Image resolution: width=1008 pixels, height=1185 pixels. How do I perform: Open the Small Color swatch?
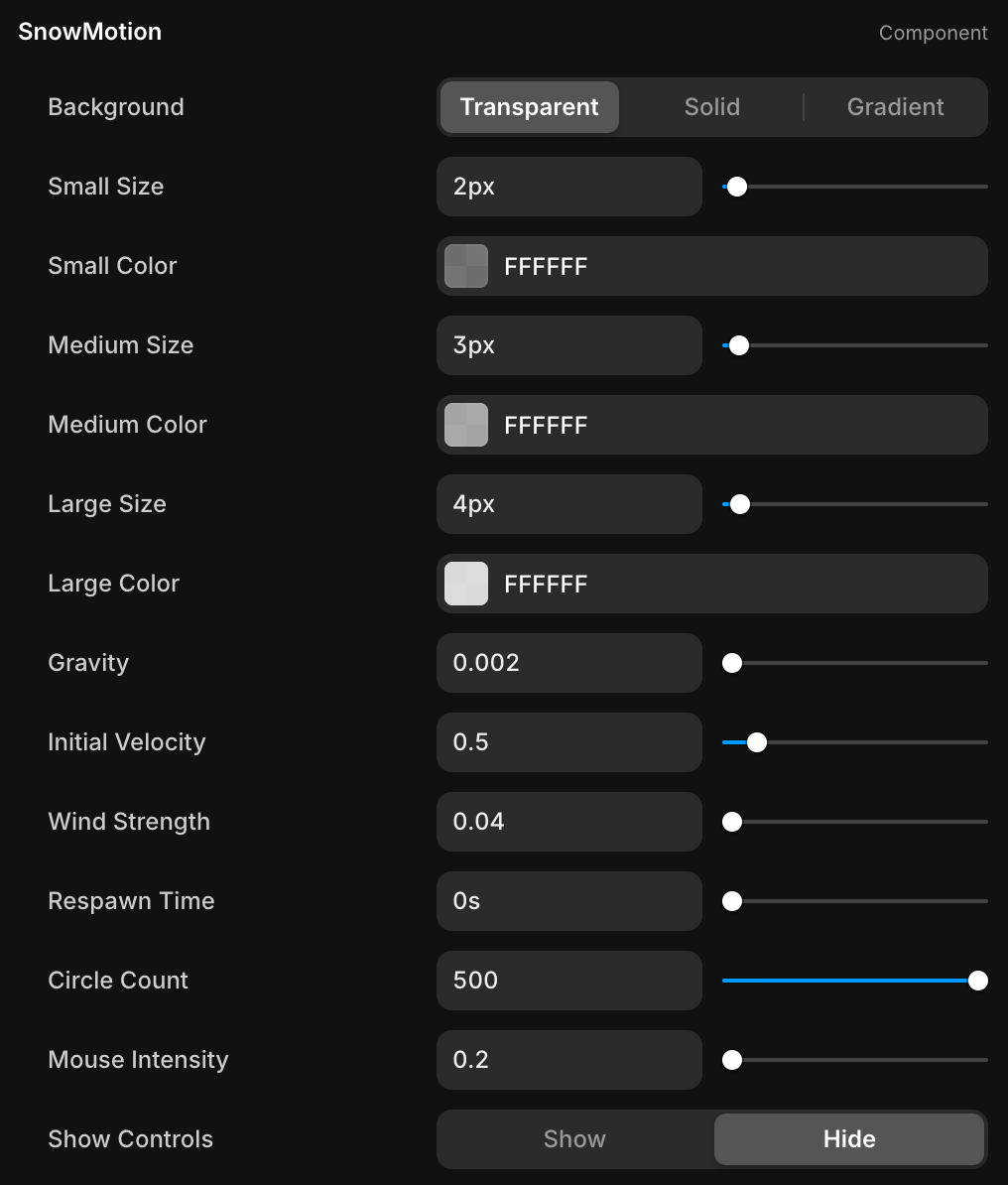[x=466, y=266]
